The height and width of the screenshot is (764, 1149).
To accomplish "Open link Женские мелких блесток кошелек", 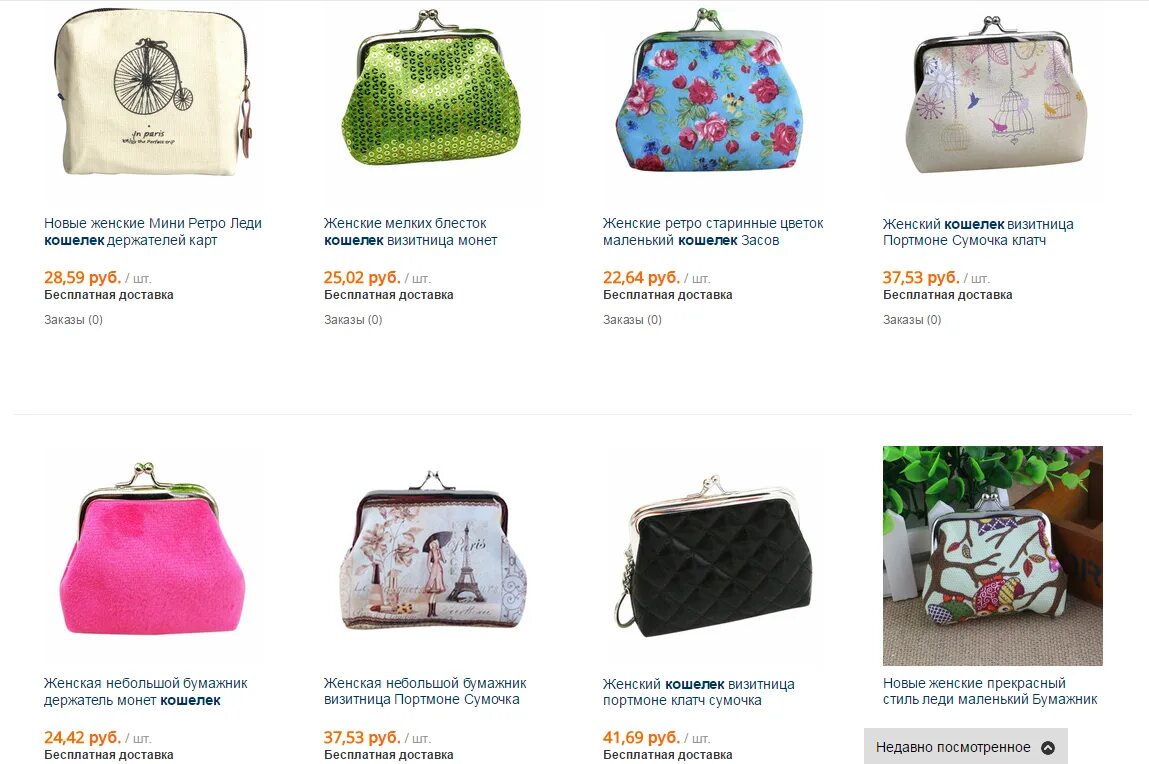I will coord(410,231).
